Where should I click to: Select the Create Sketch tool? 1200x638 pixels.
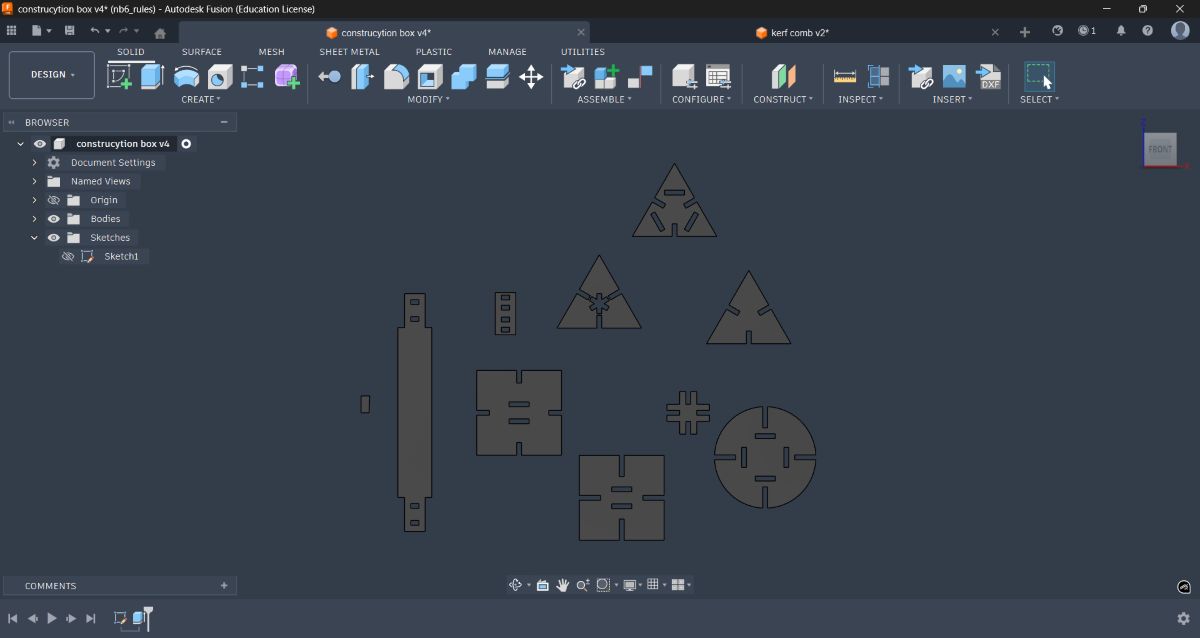[118, 75]
